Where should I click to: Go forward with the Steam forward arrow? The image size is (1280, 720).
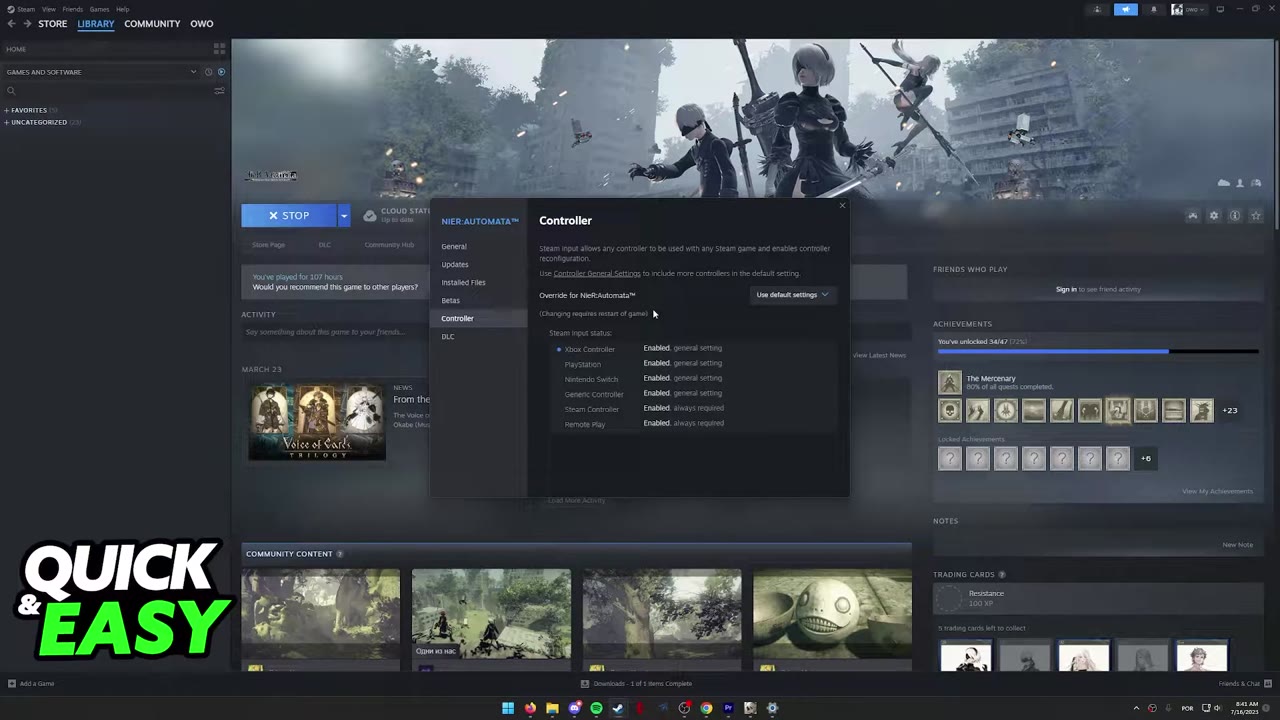pyautogui.click(x=27, y=23)
